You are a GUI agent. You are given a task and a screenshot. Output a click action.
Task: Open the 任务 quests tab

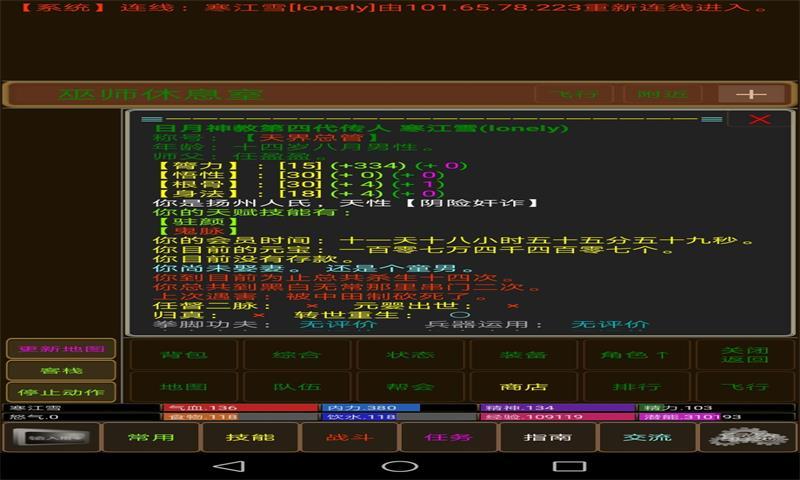[x=448, y=437]
